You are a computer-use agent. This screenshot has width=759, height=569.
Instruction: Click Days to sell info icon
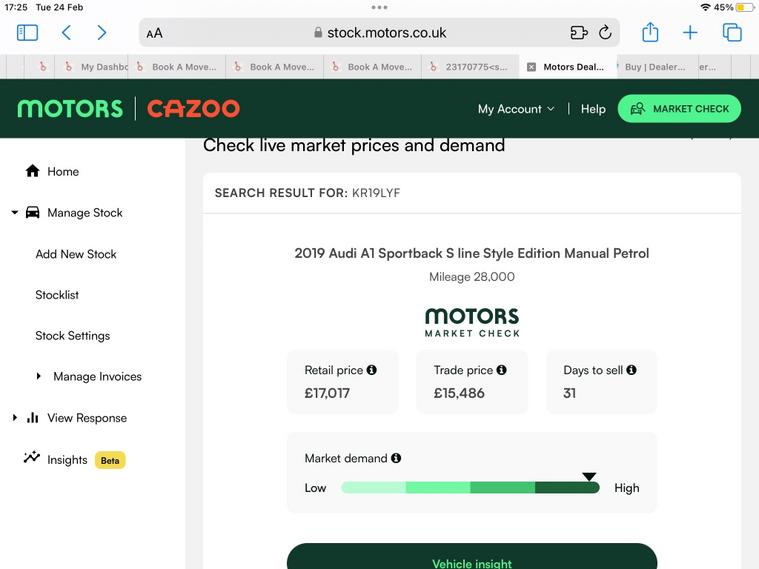631,370
